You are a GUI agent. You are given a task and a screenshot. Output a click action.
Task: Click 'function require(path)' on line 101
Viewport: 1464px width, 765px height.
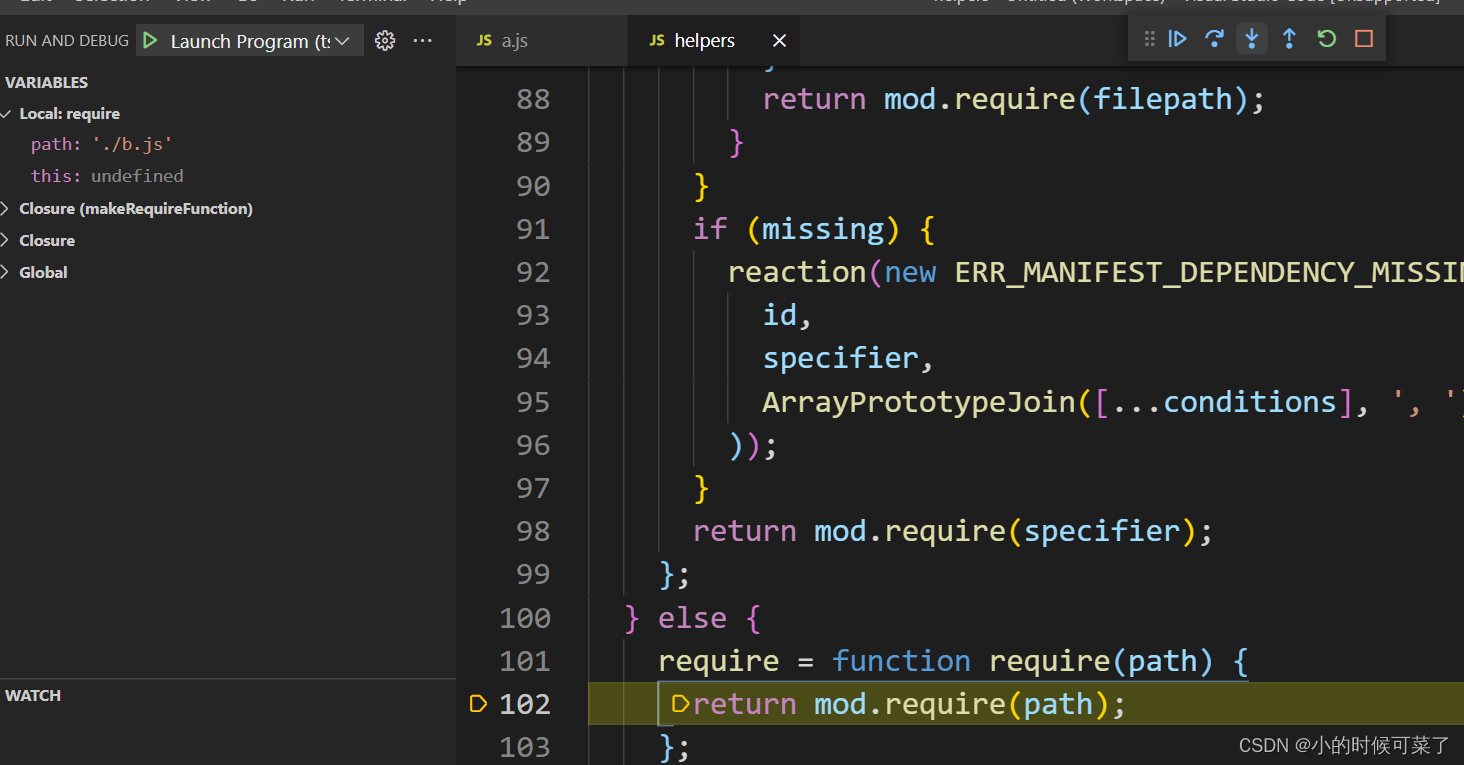[x=1023, y=661]
